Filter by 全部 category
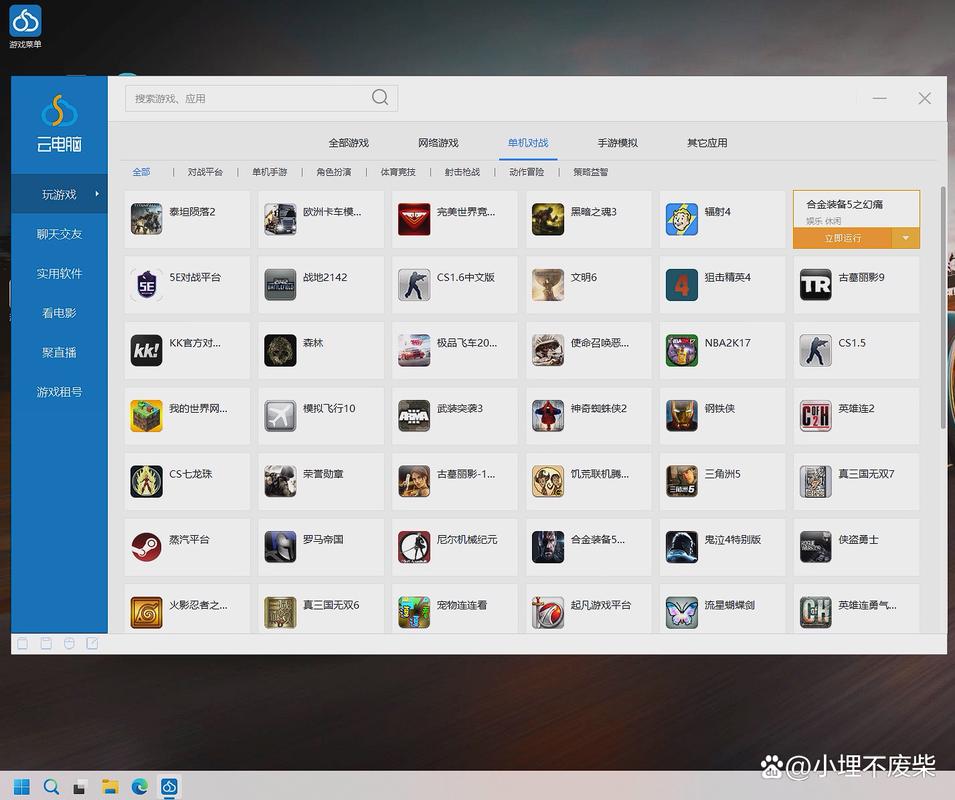This screenshot has height=800, width=955. [141, 172]
